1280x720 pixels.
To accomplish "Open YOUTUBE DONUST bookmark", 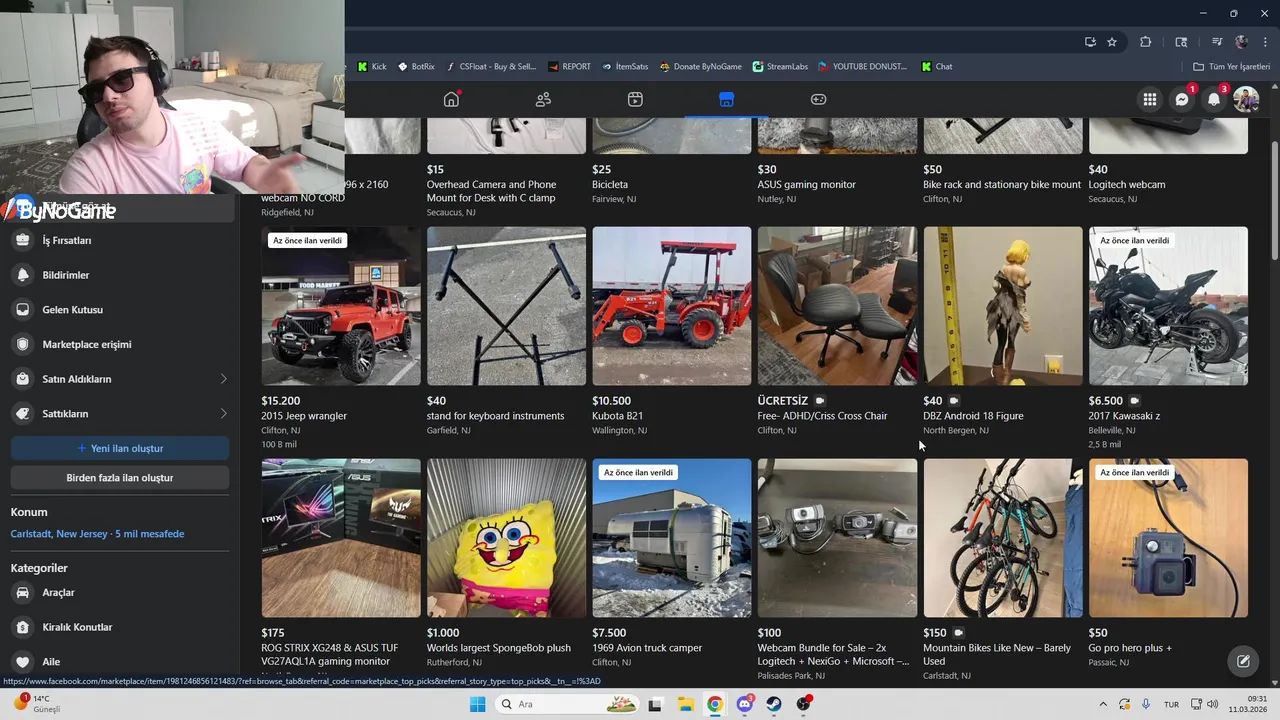I will coord(862,67).
